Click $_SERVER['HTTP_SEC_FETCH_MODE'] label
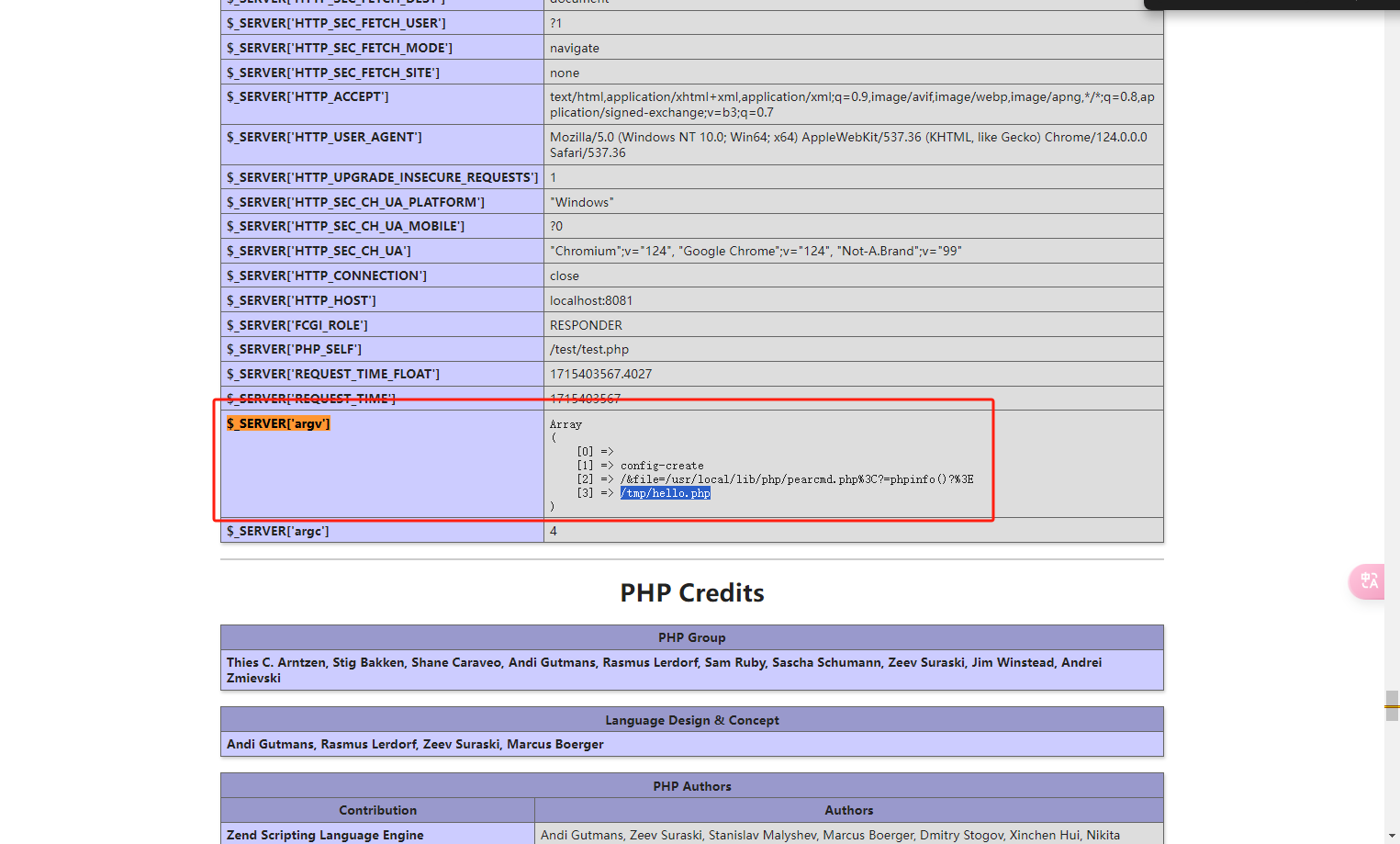This screenshot has height=844, width=1400. point(340,48)
